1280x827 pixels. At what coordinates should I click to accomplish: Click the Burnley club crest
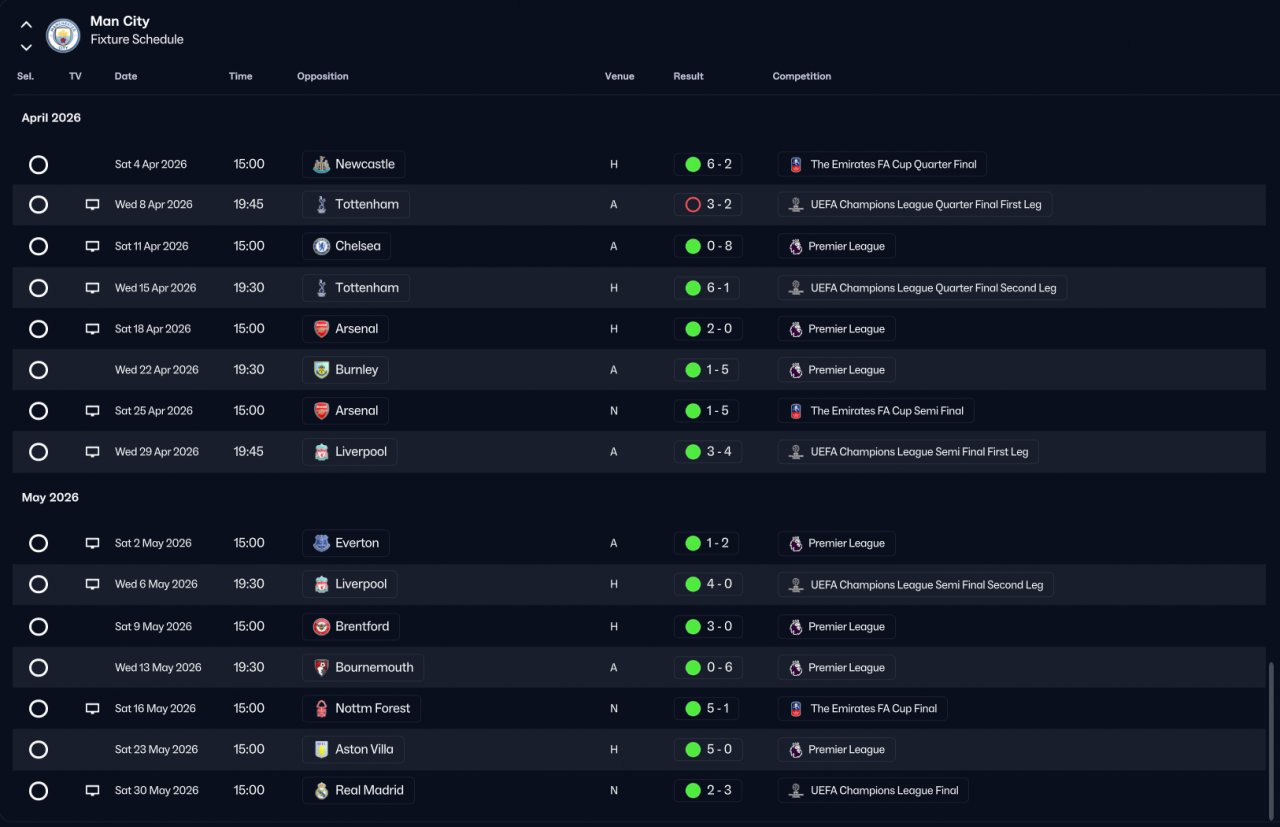pyautogui.click(x=321, y=370)
